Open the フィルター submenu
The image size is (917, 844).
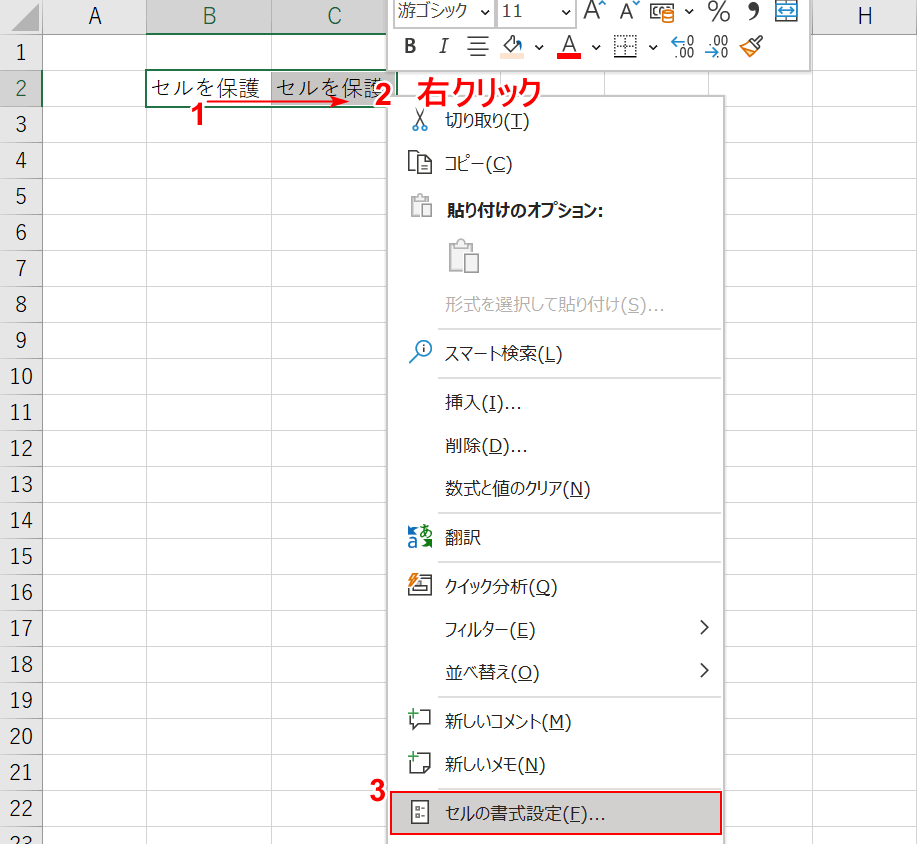pos(490,629)
